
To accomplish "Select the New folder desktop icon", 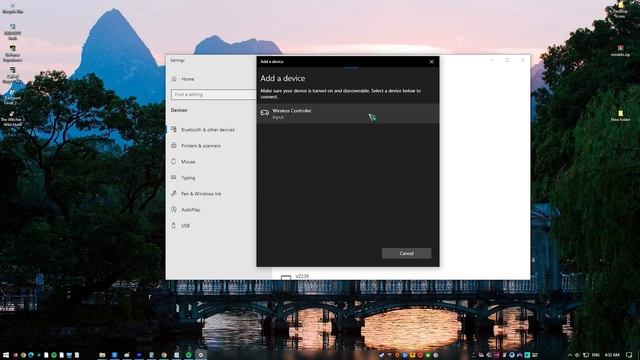I will coord(620,116).
